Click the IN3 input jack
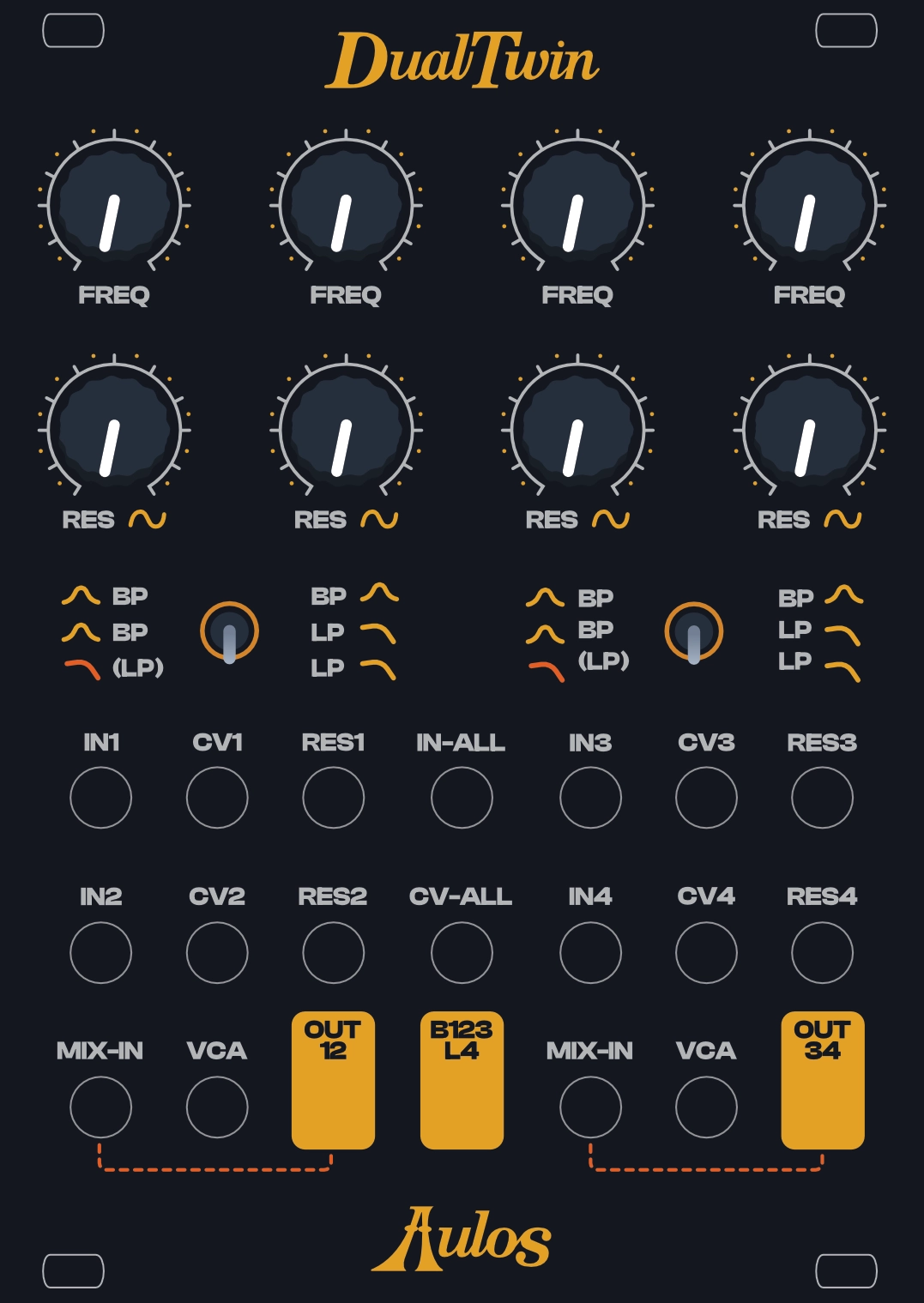 point(590,798)
